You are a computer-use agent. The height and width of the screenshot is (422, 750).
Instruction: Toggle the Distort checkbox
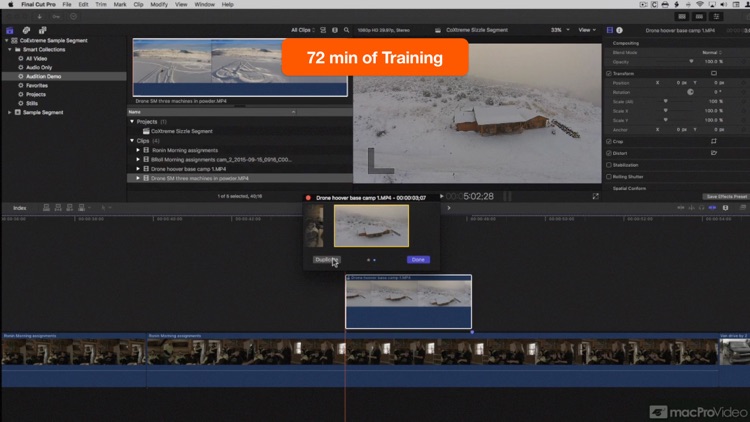click(x=609, y=153)
